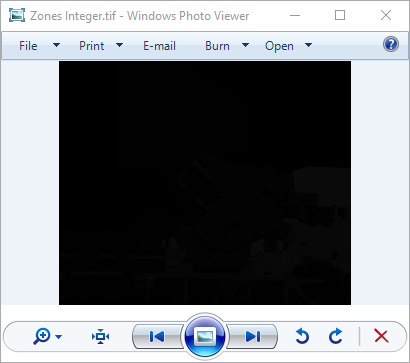
Task: Skip to the next image
Action: pyautogui.click(x=253, y=337)
